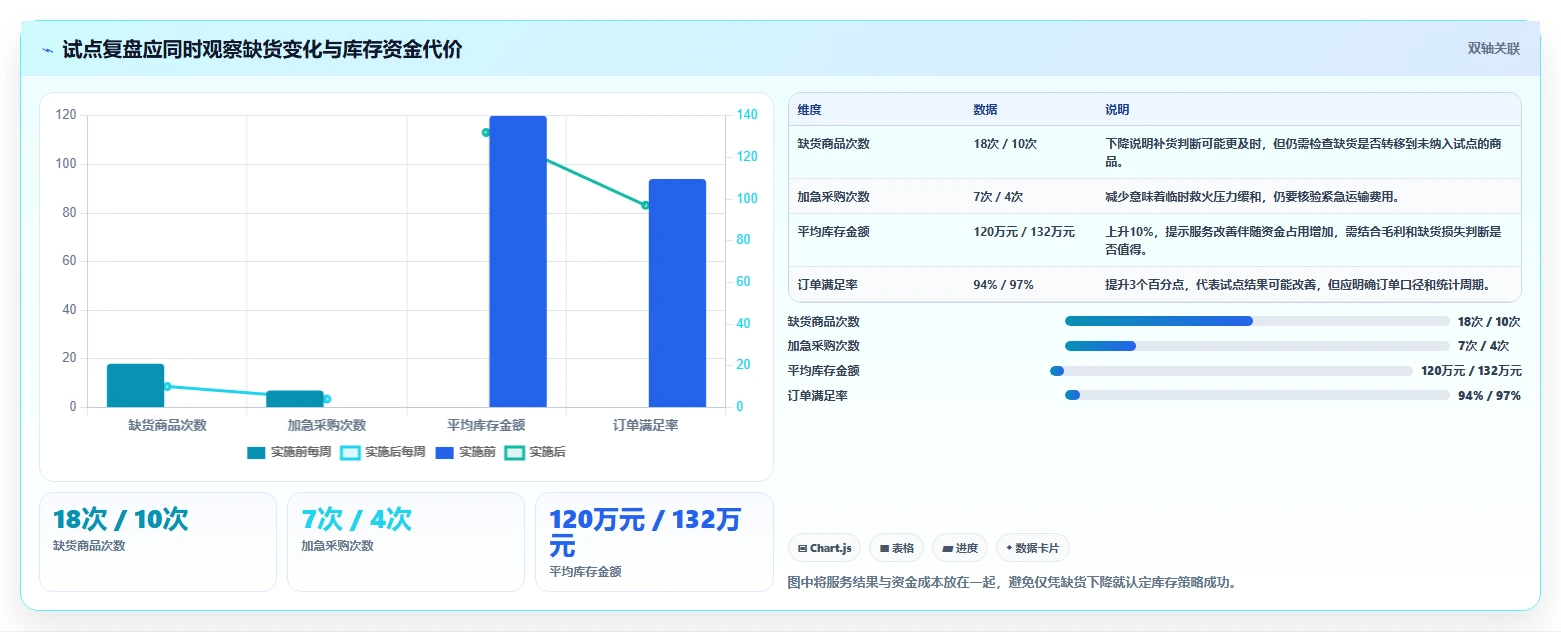Click the footer note starting 图中将服务结果

tap(1014, 582)
